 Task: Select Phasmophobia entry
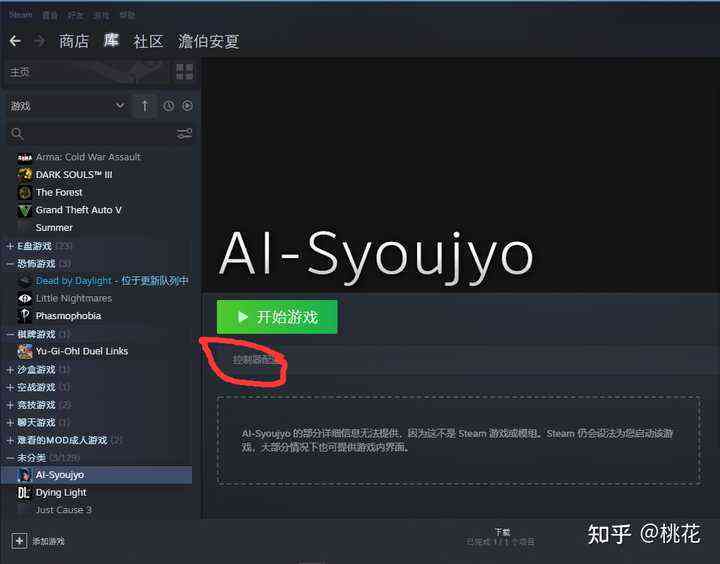pyautogui.click(x=68, y=316)
